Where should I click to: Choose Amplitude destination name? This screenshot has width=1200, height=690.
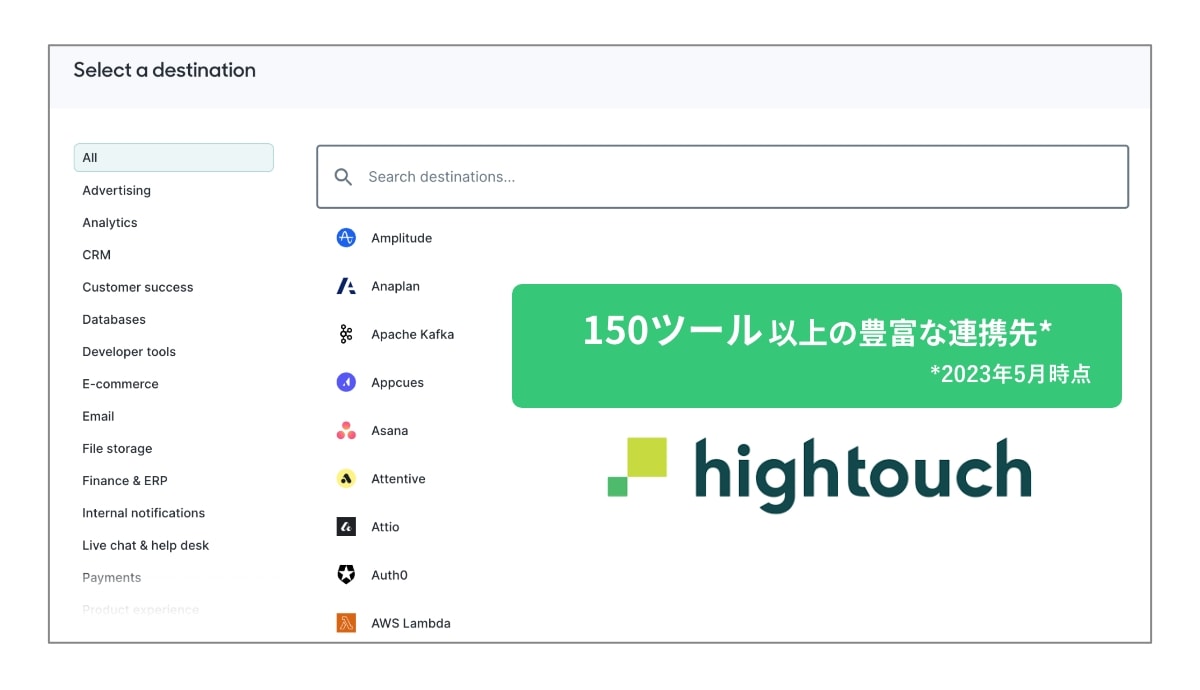pos(402,238)
